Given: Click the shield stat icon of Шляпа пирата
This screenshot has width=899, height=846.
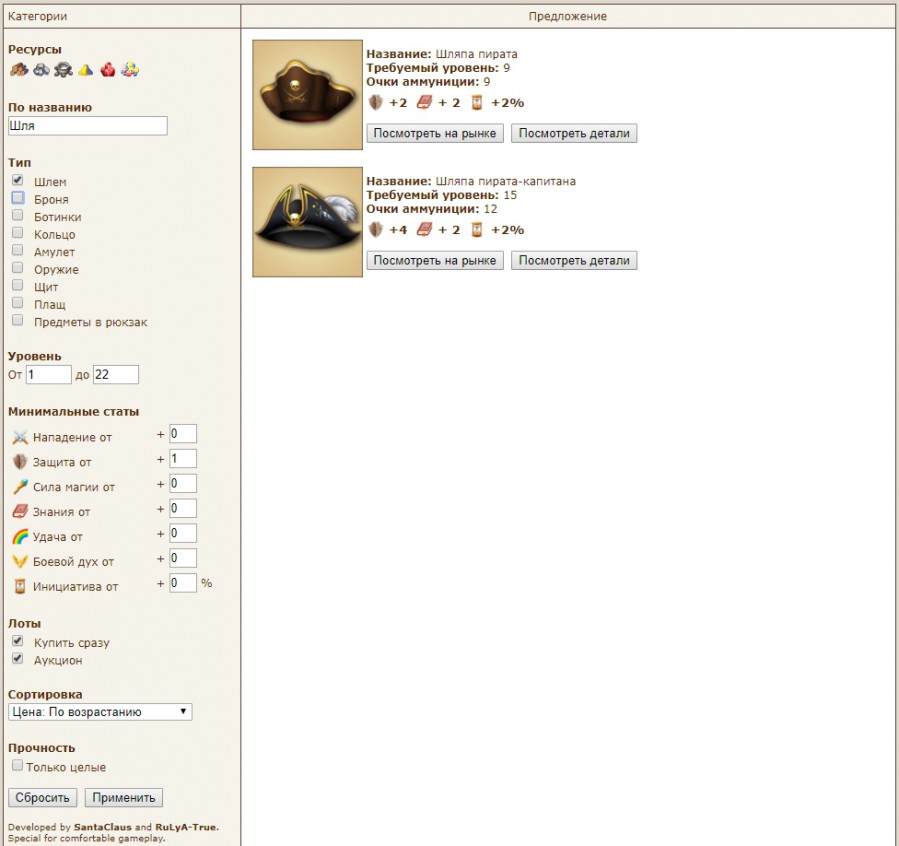Looking at the screenshot, I should pos(376,103).
